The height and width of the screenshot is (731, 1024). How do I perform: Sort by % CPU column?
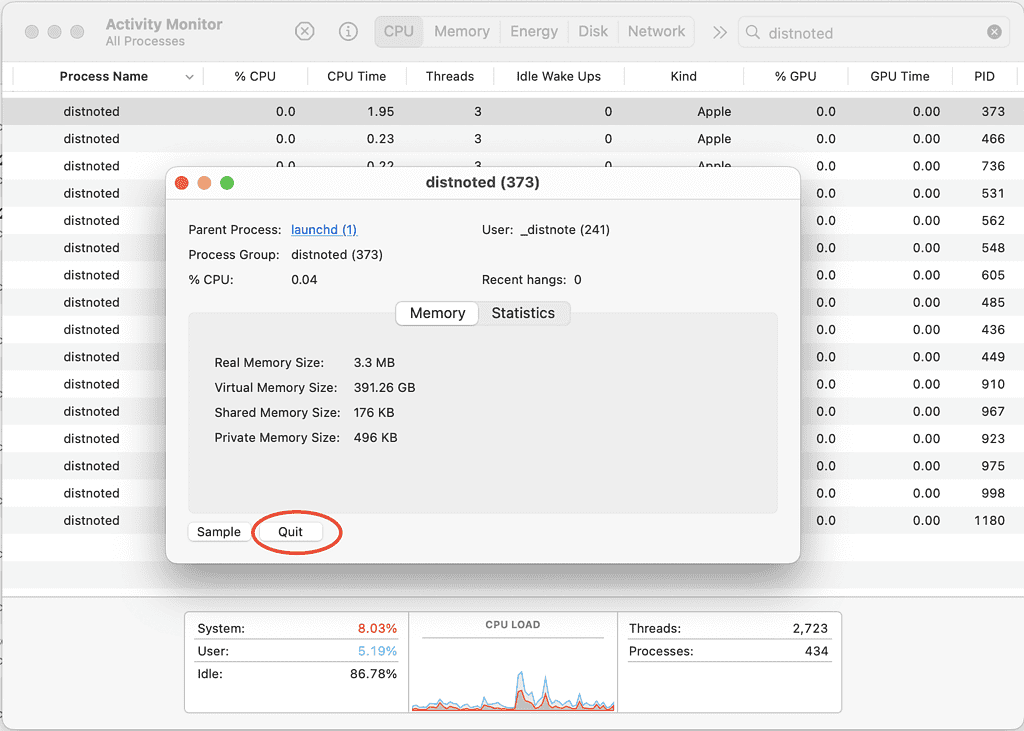[255, 76]
